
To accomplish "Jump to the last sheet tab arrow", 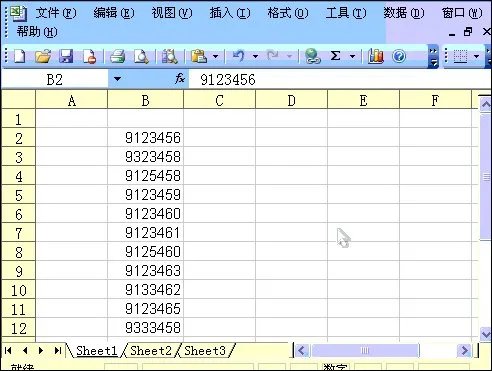I will tap(58, 350).
